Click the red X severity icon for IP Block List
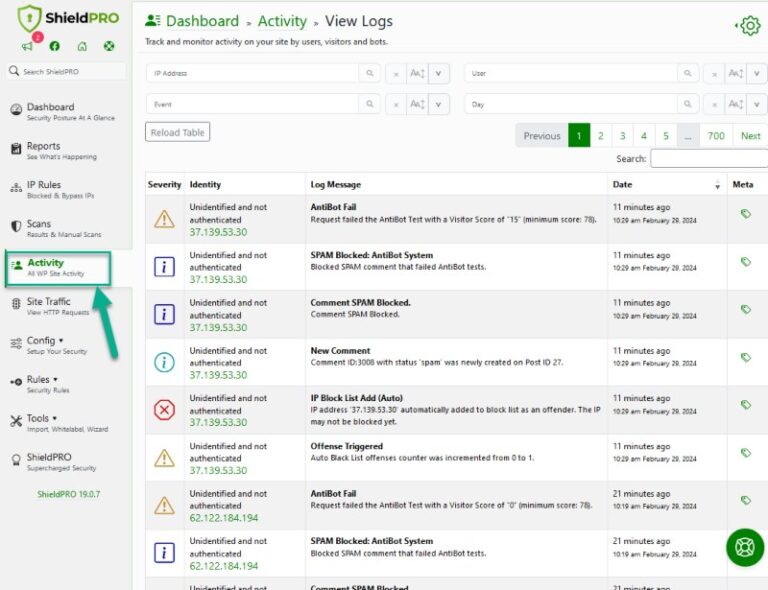Viewport: 768px width, 590px height. click(x=164, y=410)
